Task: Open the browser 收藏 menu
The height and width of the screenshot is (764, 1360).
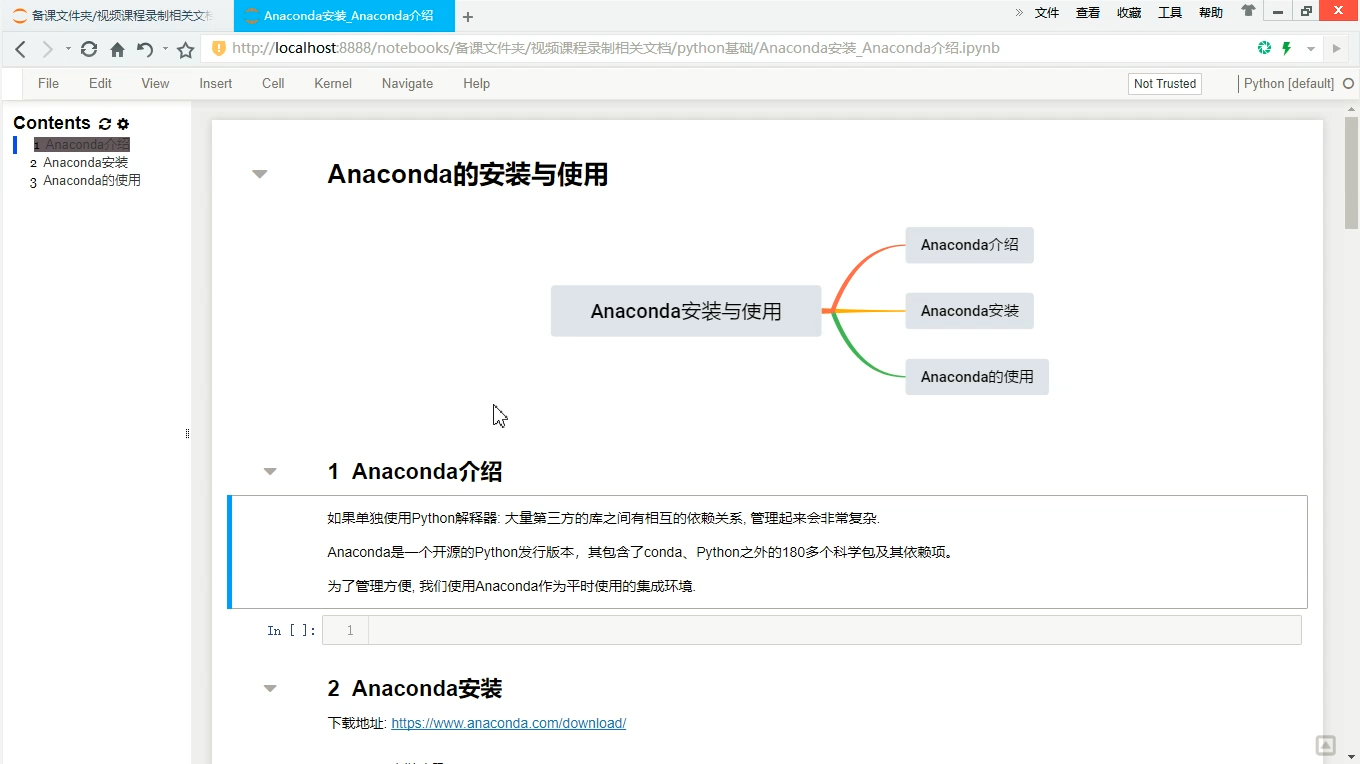Action: tap(1129, 13)
